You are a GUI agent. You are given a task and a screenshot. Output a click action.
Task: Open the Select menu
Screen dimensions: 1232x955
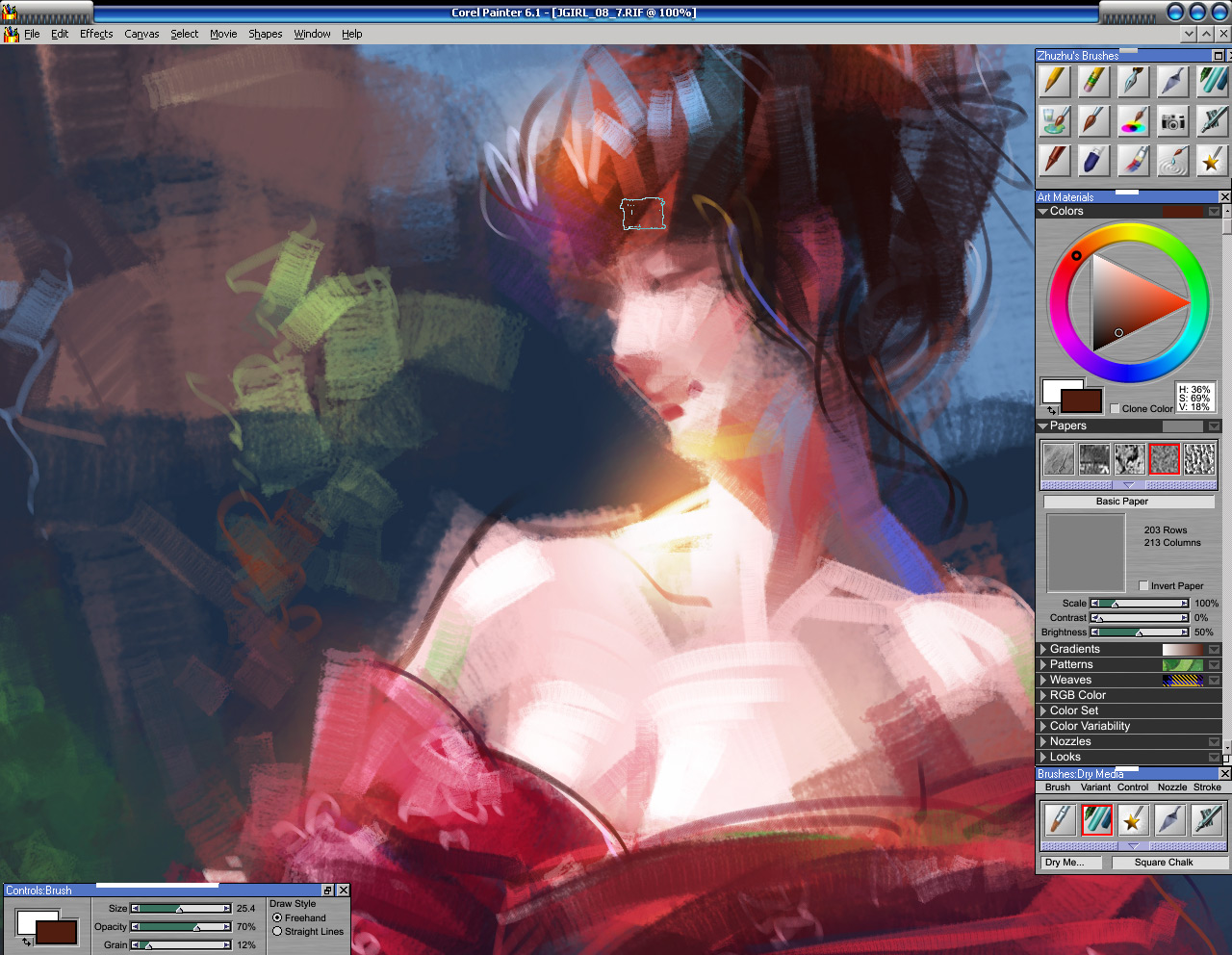click(185, 34)
